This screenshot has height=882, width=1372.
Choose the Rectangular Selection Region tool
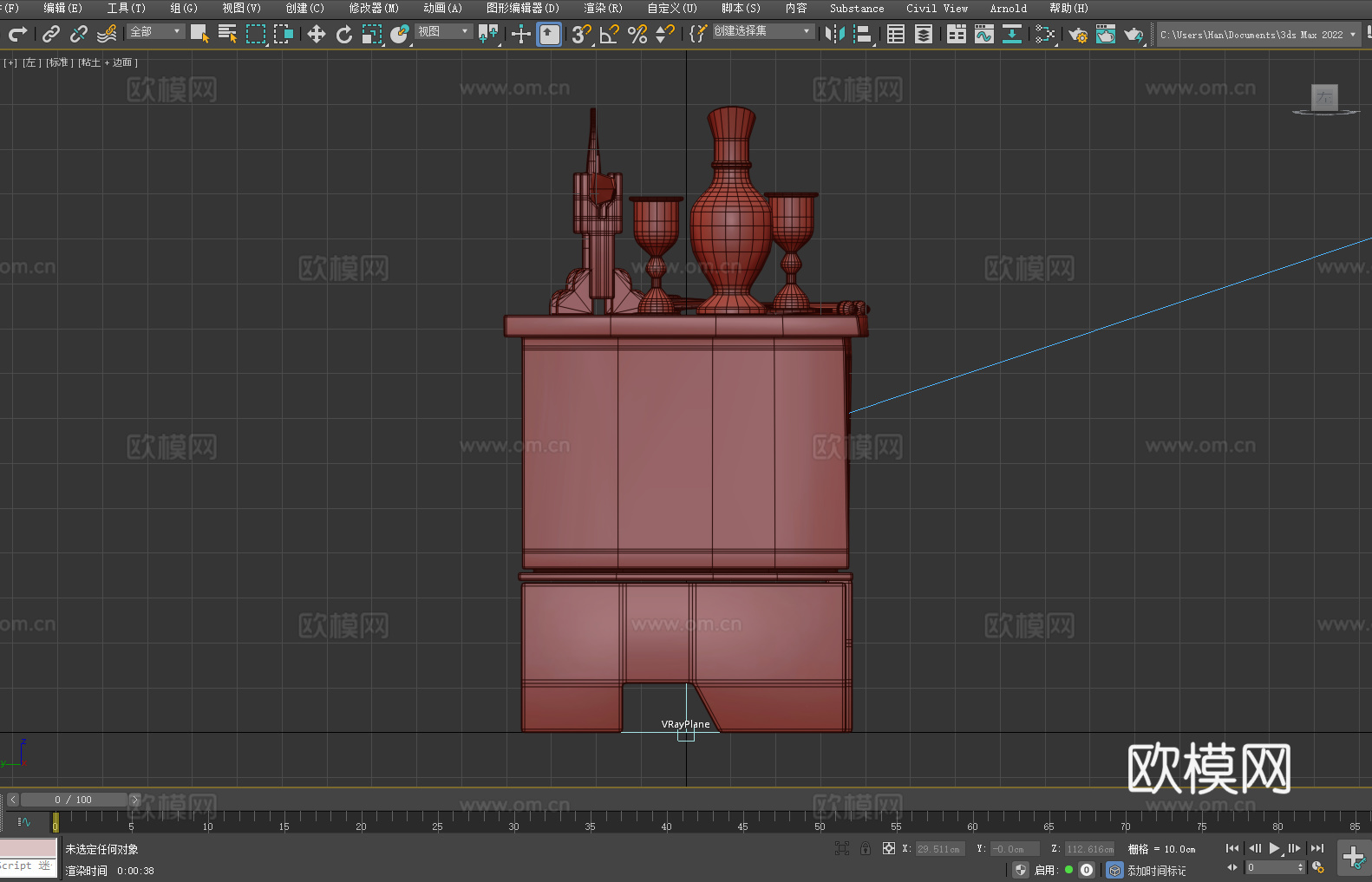point(256,34)
